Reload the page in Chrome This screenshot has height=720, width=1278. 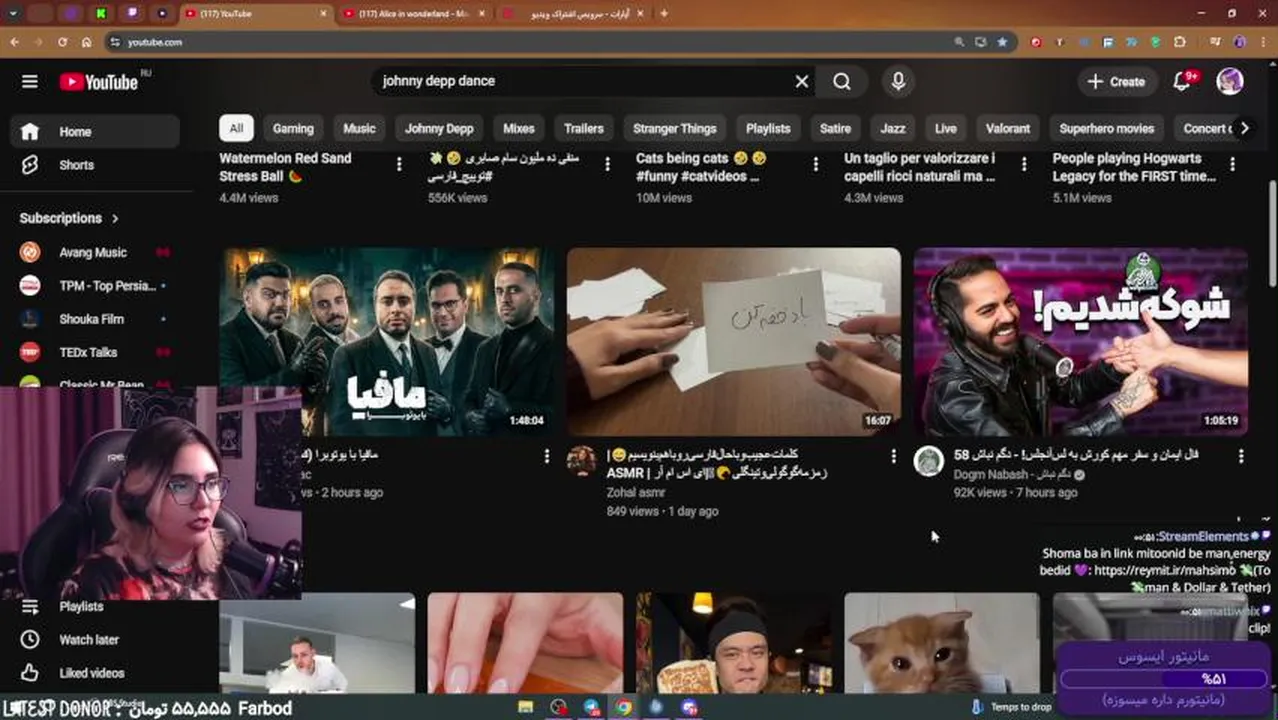(x=62, y=42)
